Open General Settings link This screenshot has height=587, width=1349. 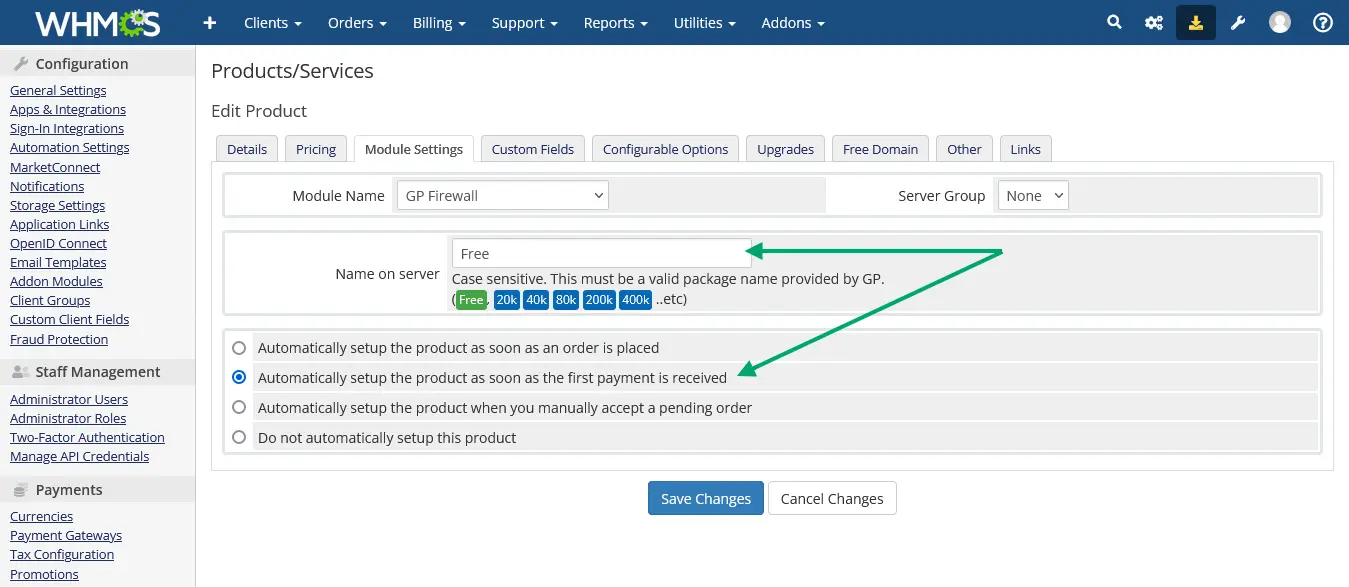[58, 90]
